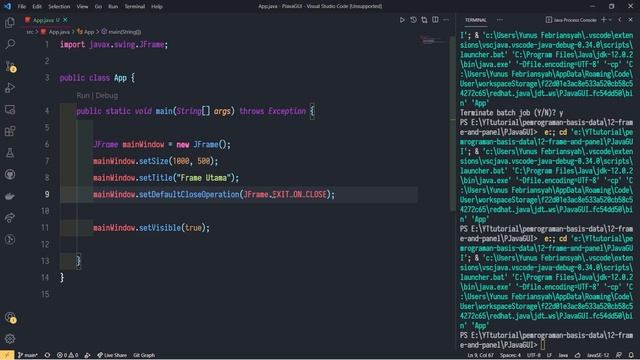Click the Run code lens above main
The width and height of the screenshot is (640, 360).
coord(83,96)
